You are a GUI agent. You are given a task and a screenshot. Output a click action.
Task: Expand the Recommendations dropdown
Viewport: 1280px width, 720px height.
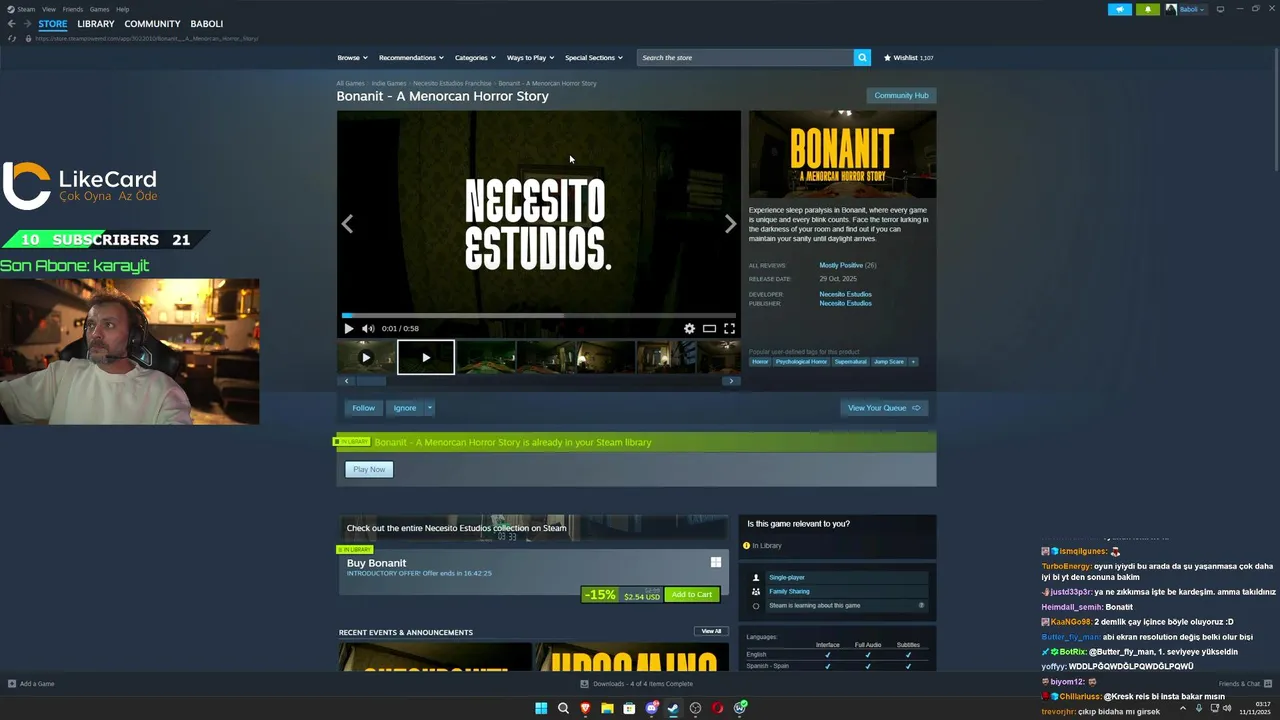tap(411, 58)
